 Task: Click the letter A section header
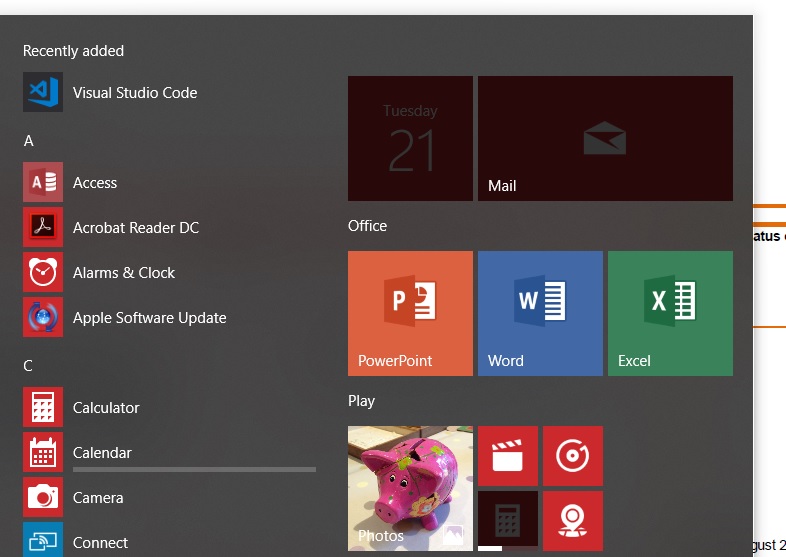[x=29, y=141]
